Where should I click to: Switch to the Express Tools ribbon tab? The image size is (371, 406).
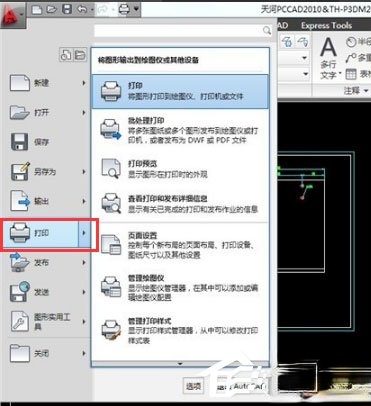[326, 25]
